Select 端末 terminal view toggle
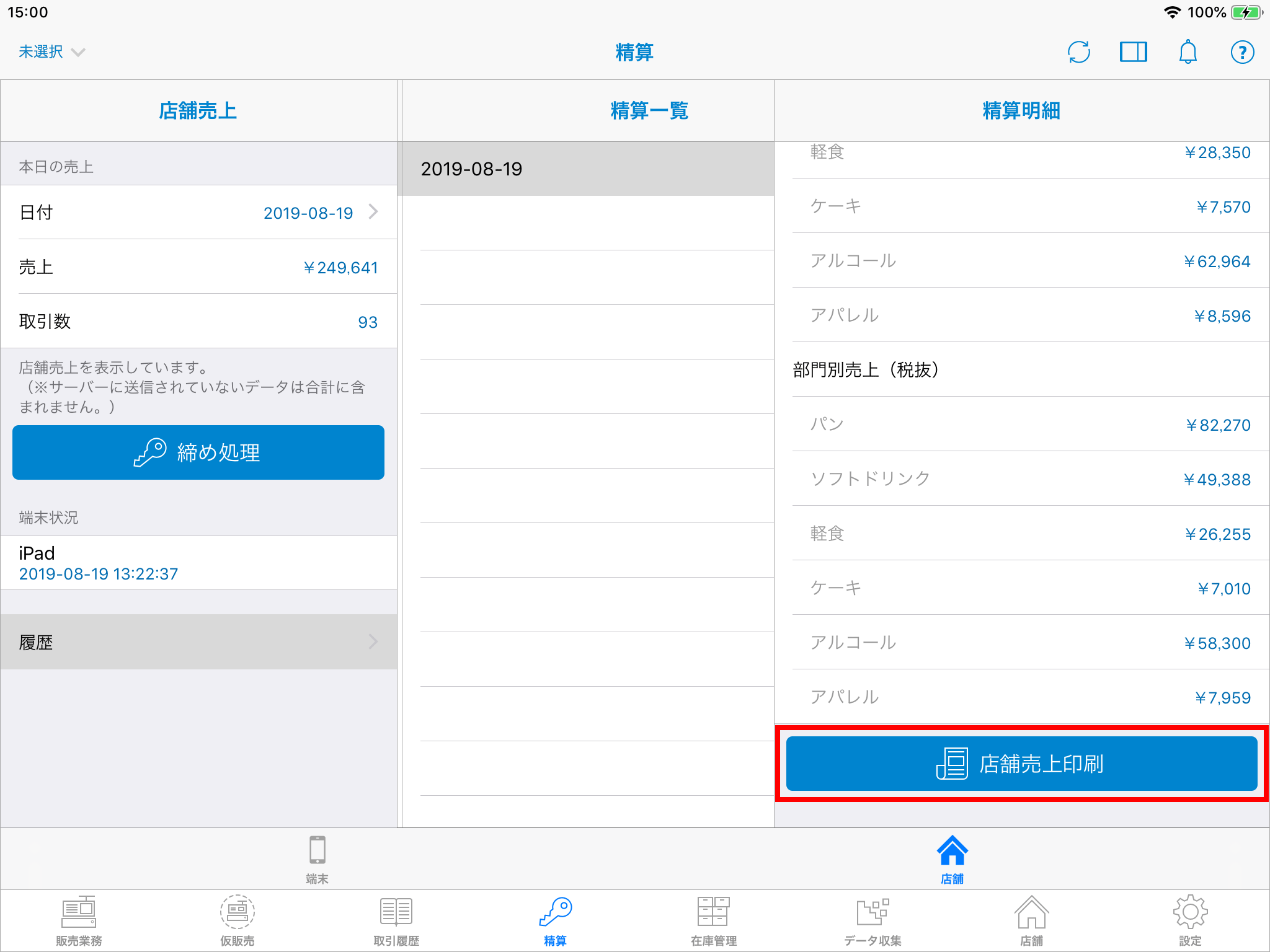 click(x=317, y=858)
